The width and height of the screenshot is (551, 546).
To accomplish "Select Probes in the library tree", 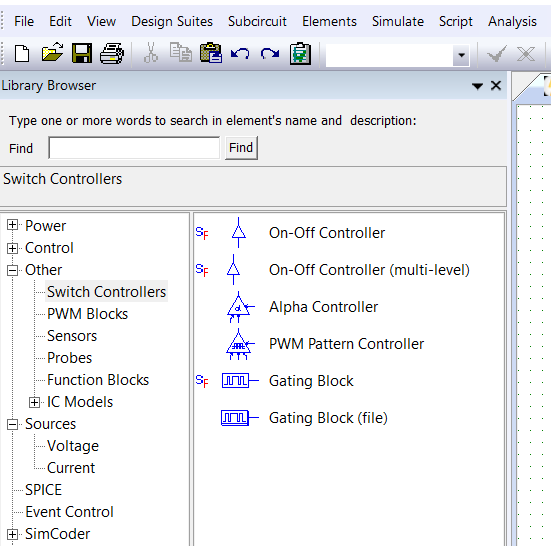I will 70,358.
